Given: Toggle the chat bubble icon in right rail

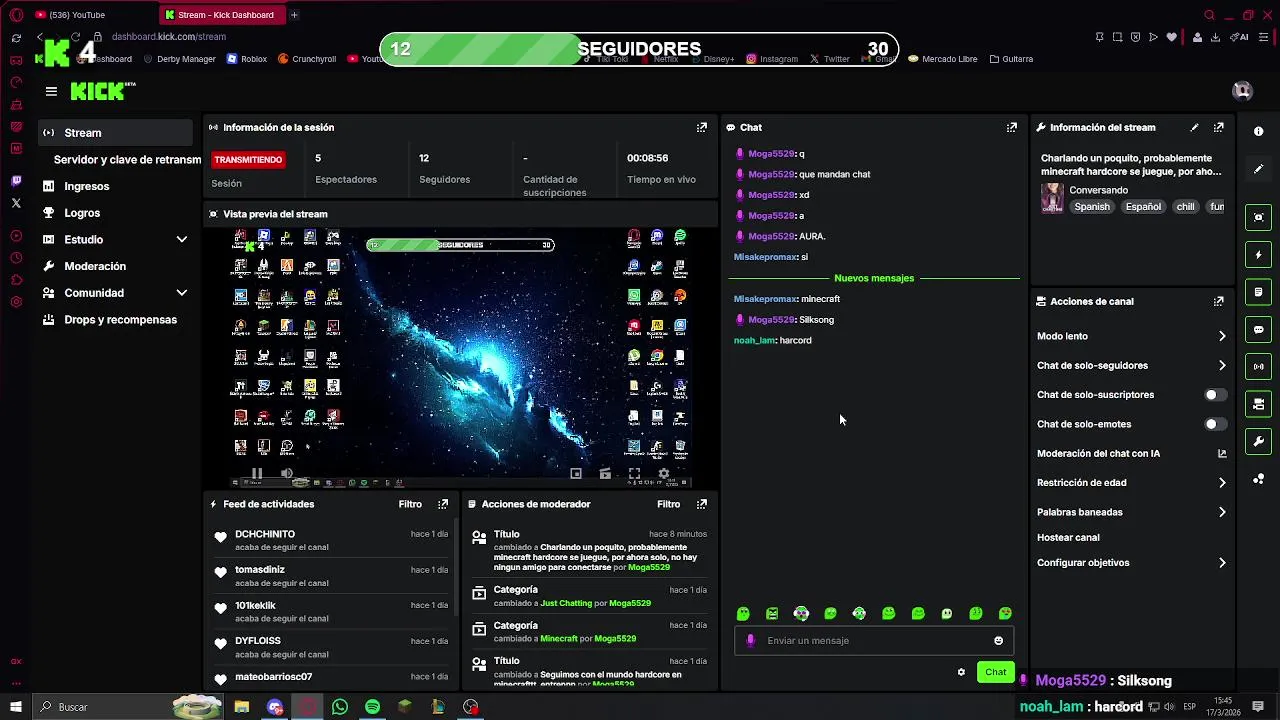Looking at the screenshot, I should point(1259,329).
